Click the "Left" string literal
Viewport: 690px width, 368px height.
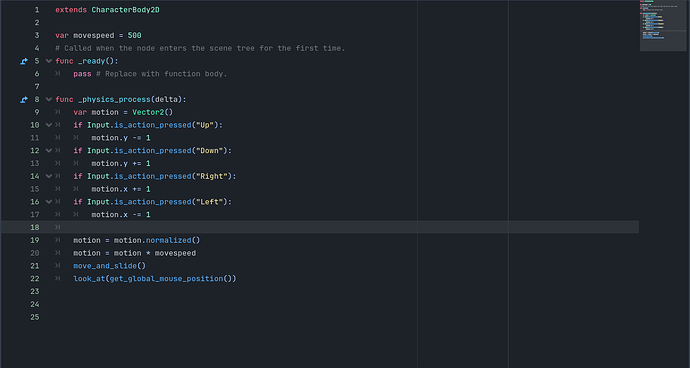pyautogui.click(x=209, y=202)
